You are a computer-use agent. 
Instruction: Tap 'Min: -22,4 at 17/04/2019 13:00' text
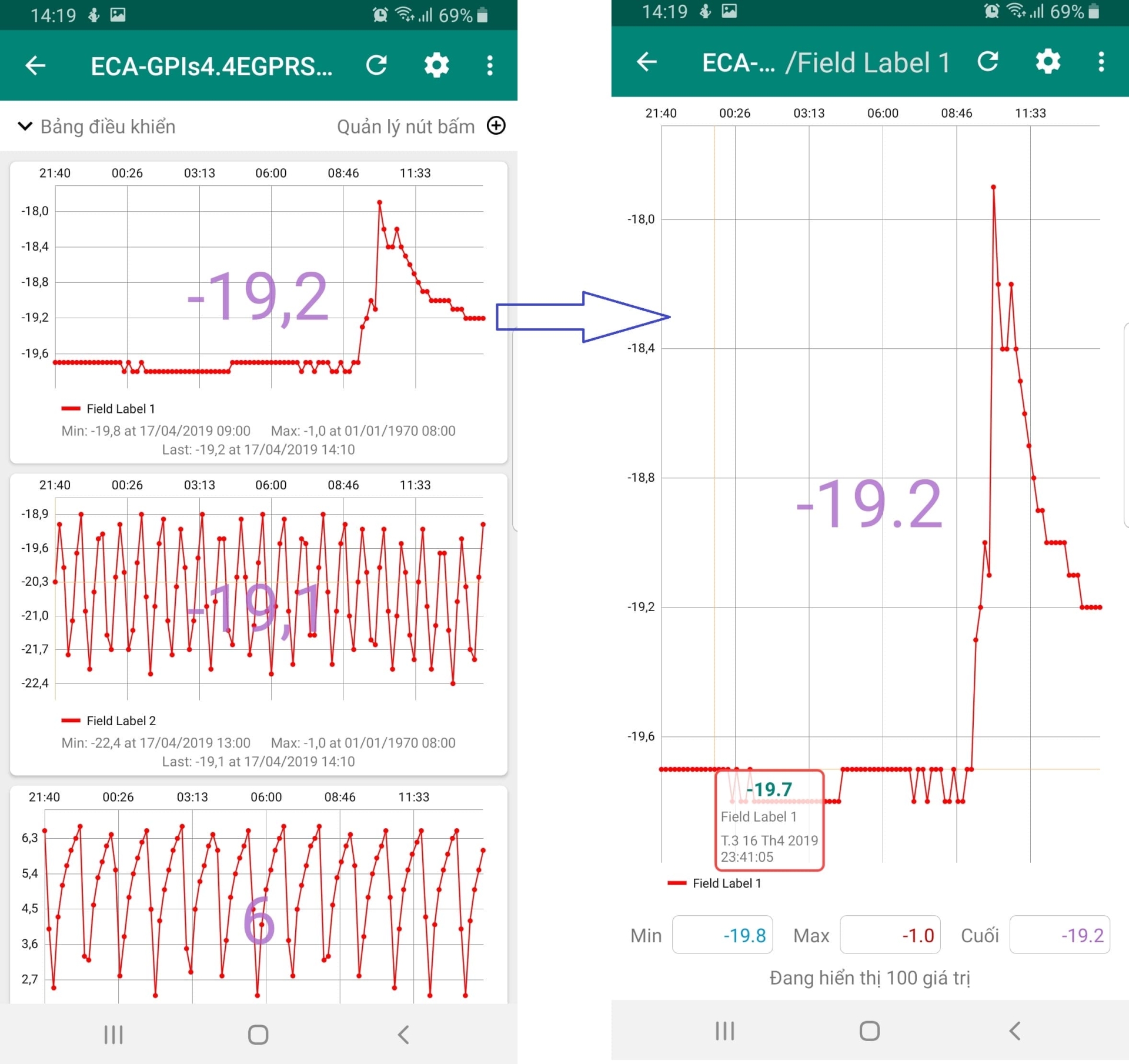pyautogui.click(x=156, y=743)
